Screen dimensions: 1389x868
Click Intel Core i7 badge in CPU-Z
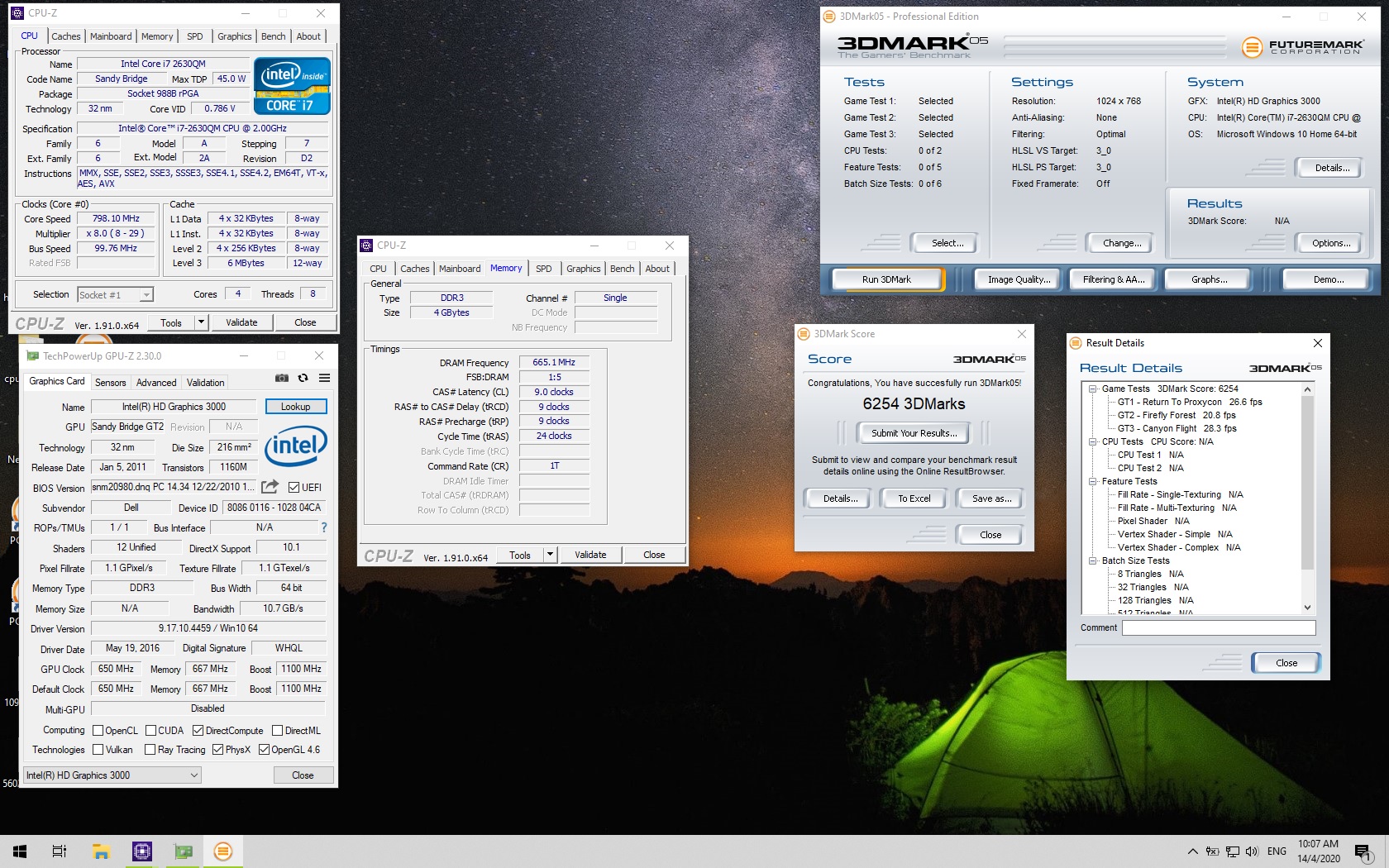click(293, 85)
